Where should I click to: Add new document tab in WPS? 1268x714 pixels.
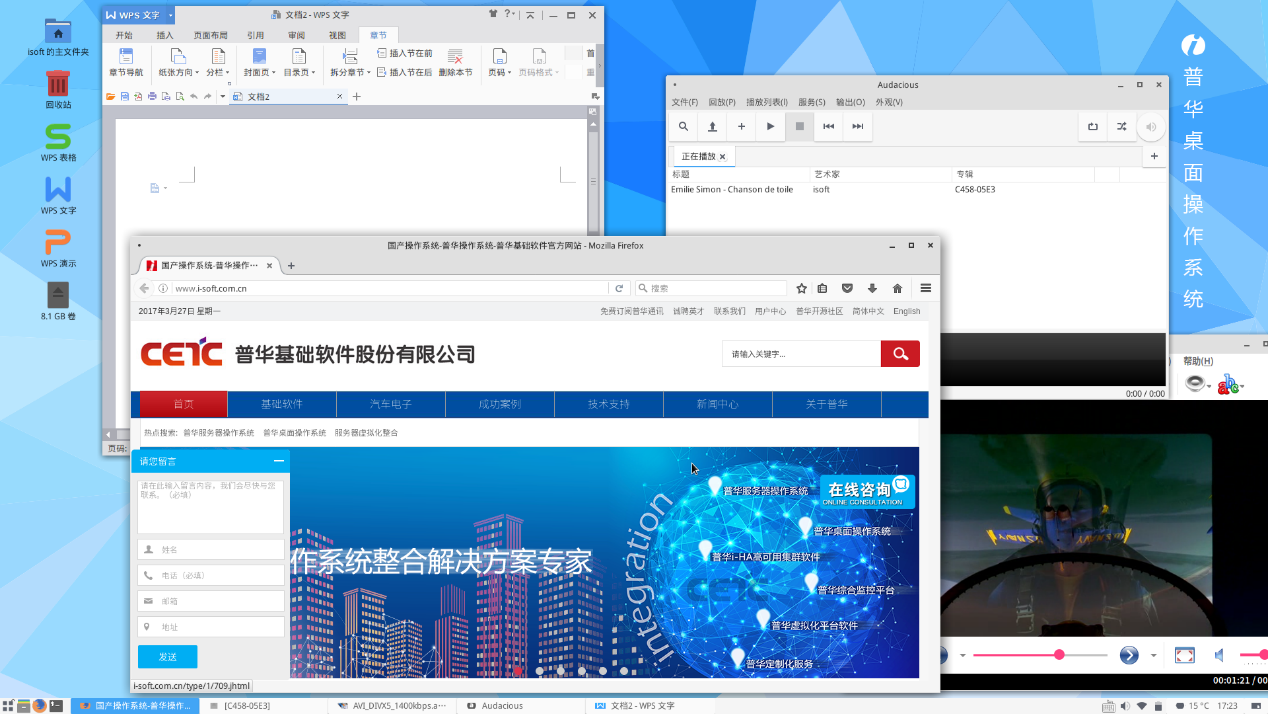(x=357, y=97)
